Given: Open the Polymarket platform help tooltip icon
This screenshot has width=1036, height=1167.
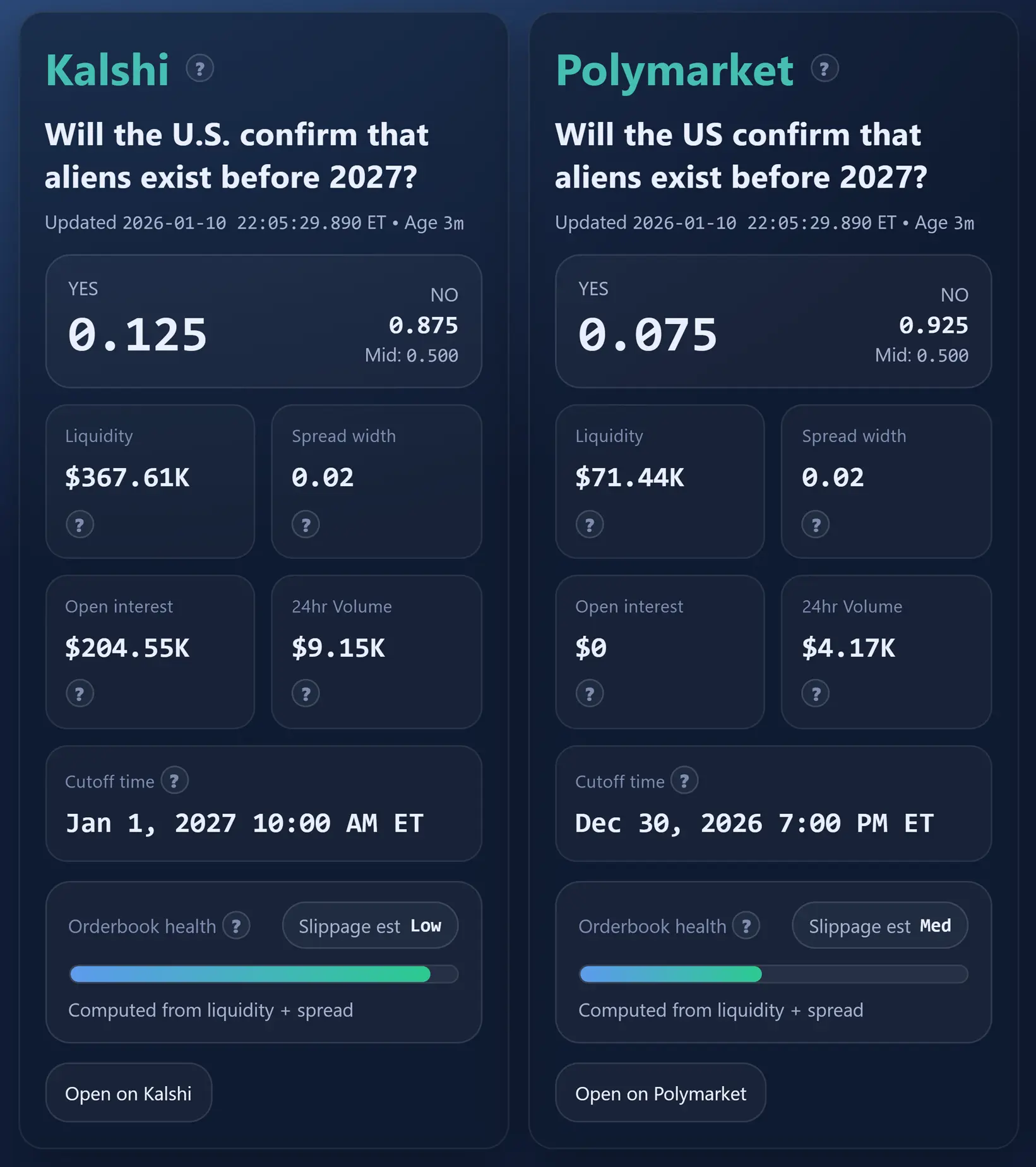Looking at the screenshot, I should 824,69.
